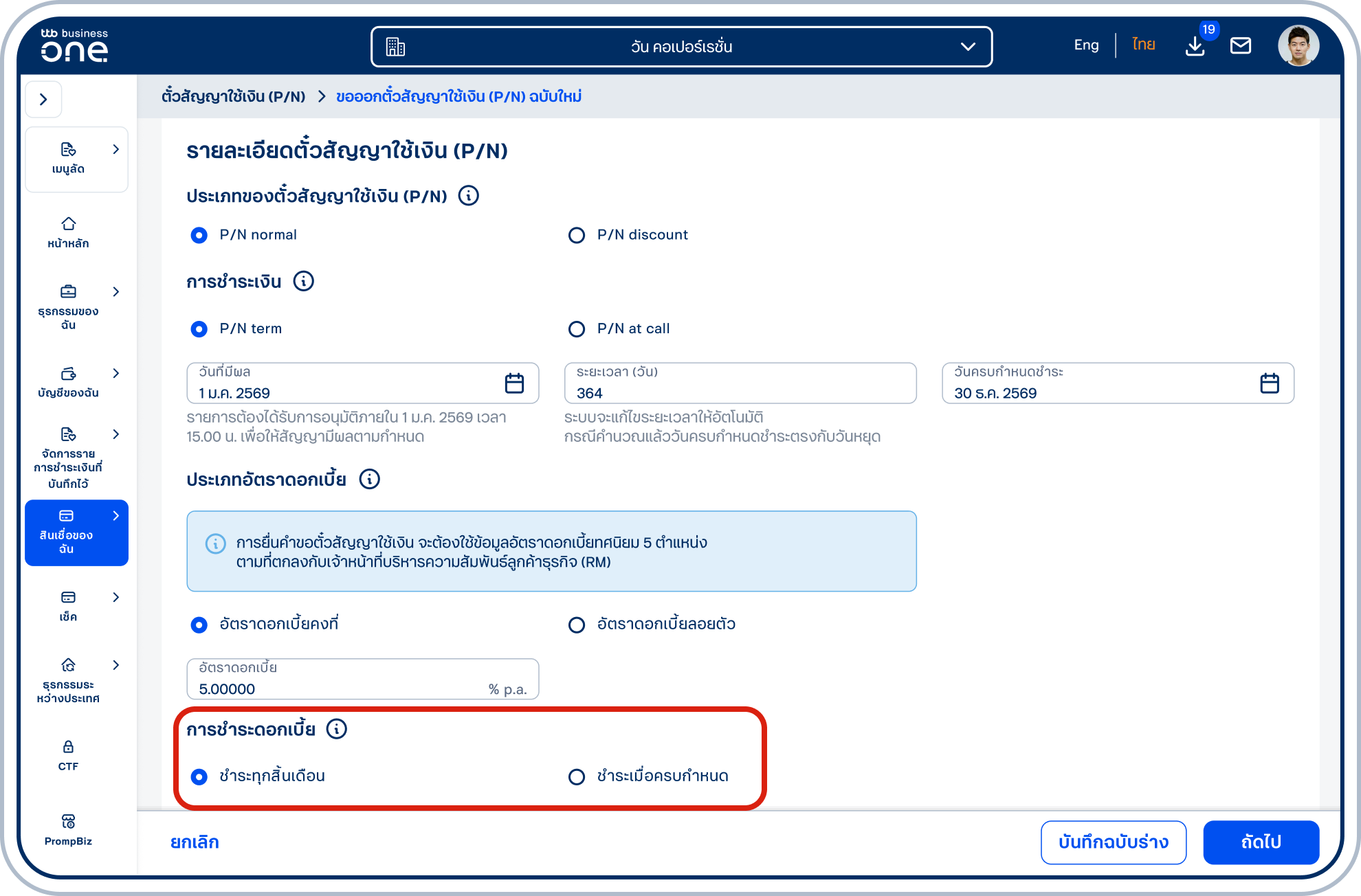Screen dimensions: 1361x896
Task: Click the ระยะเวลา (วัน) field
Action: point(740,383)
